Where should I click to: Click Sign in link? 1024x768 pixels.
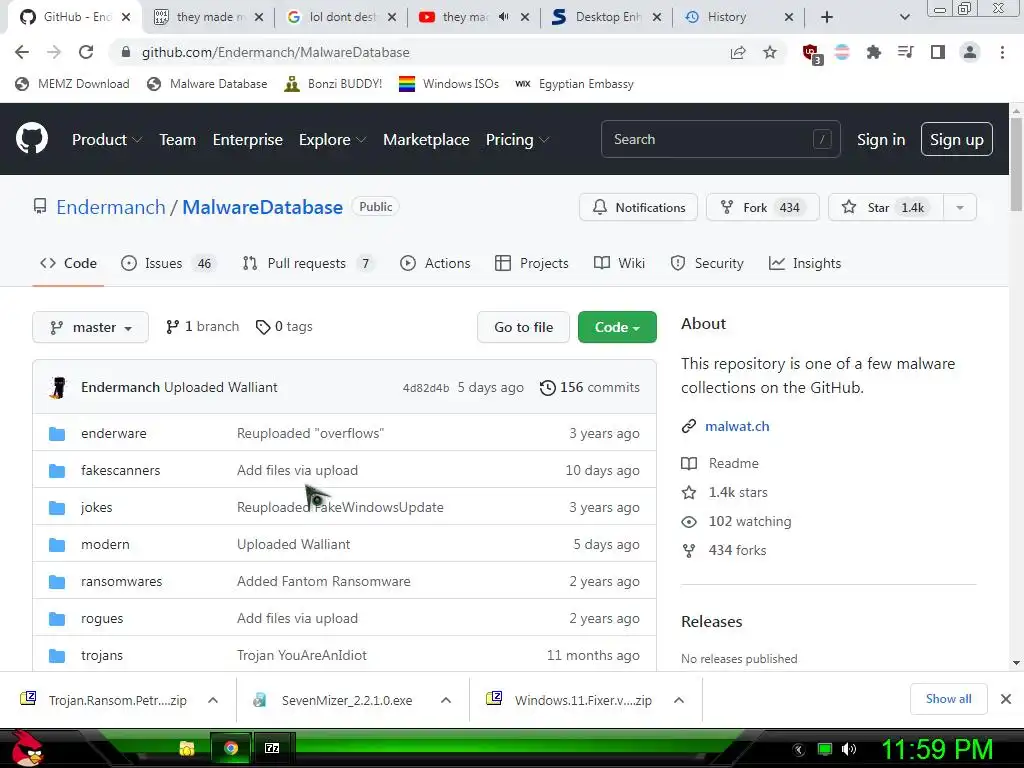click(880, 140)
